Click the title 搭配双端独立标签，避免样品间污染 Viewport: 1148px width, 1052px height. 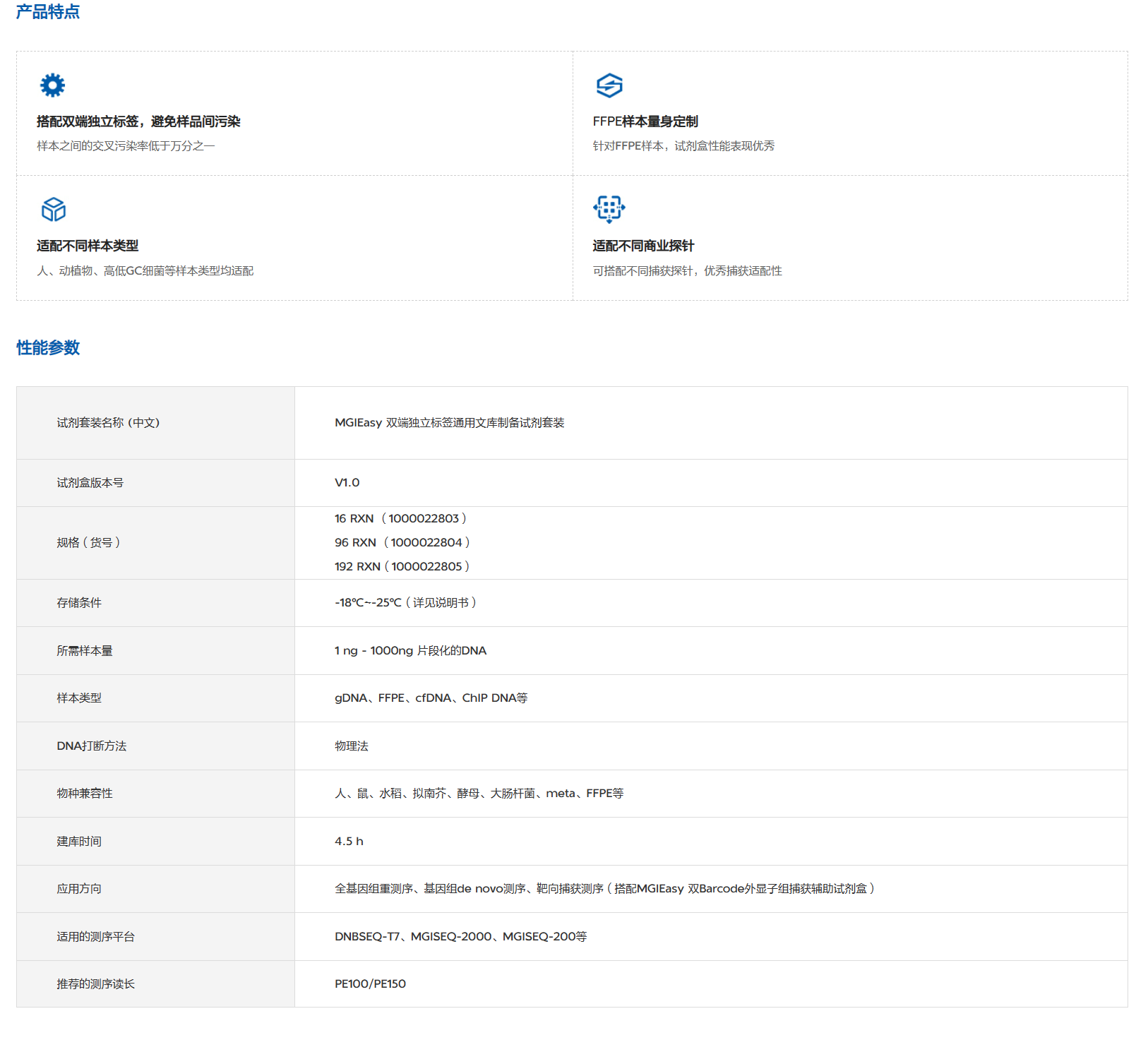point(138,121)
